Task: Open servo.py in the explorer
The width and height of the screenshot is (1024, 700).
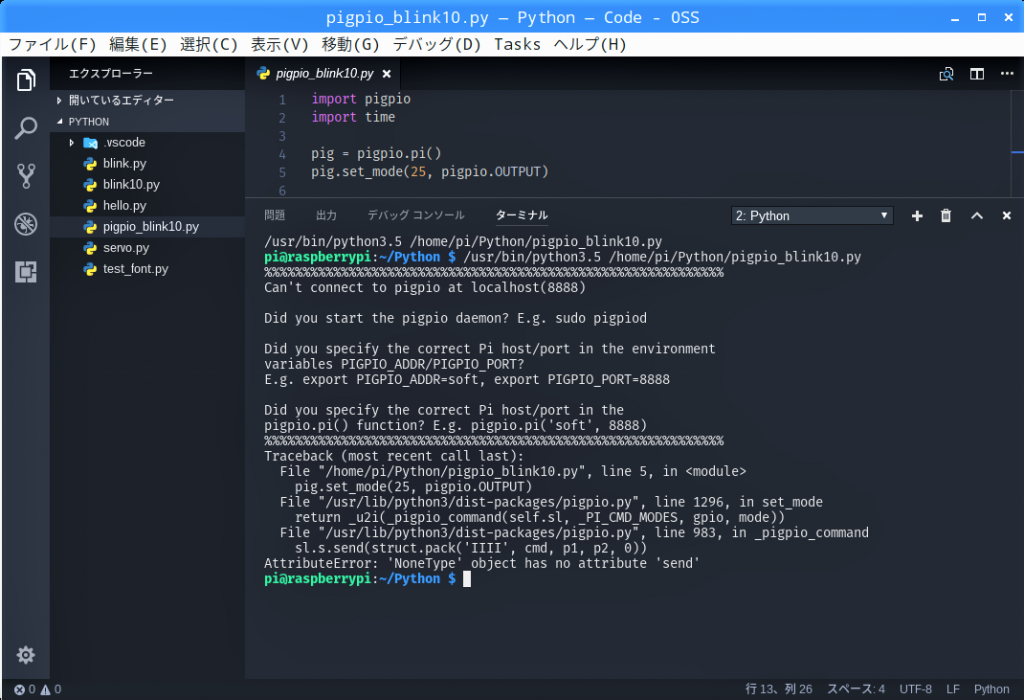Action: pyautogui.click(x=148, y=247)
